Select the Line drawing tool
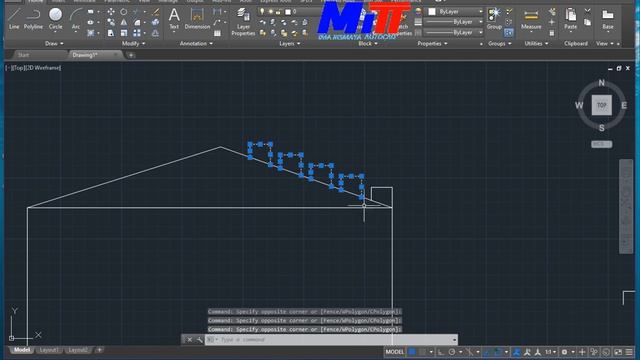The width and height of the screenshot is (640, 360). pyautogui.click(x=14, y=19)
